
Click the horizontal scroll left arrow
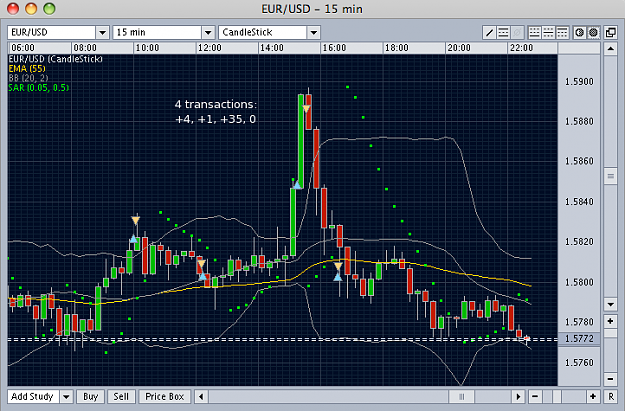[x=201, y=397]
